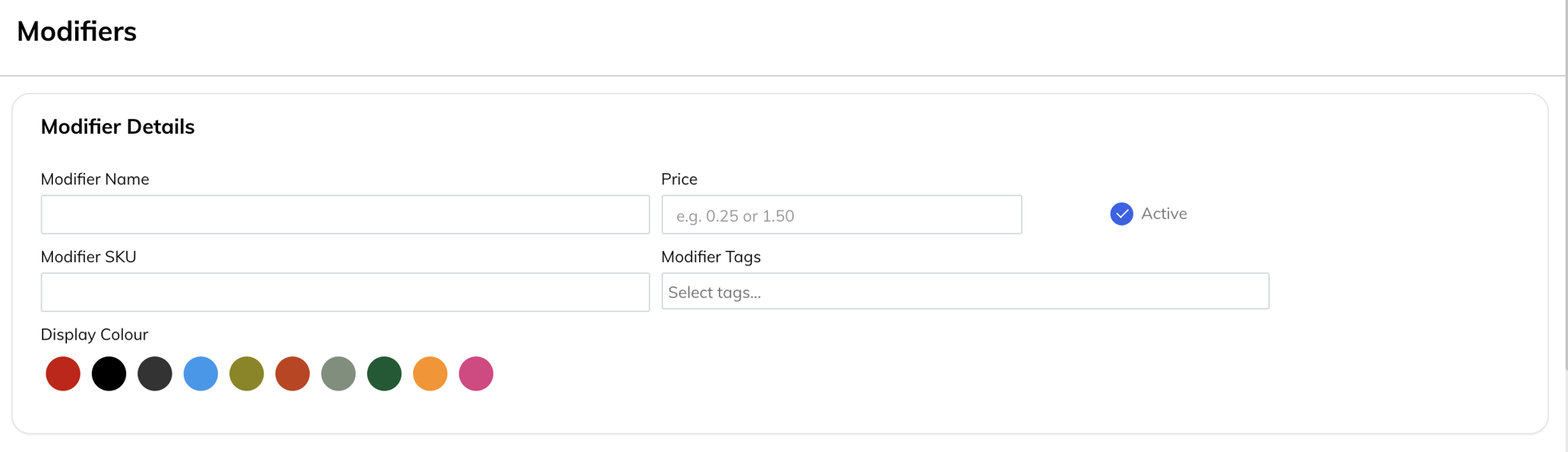Image resolution: width=1568 pixels, height=452 pixels.
Task: Toggle the Active checkbox
Action: (1121, 214)
